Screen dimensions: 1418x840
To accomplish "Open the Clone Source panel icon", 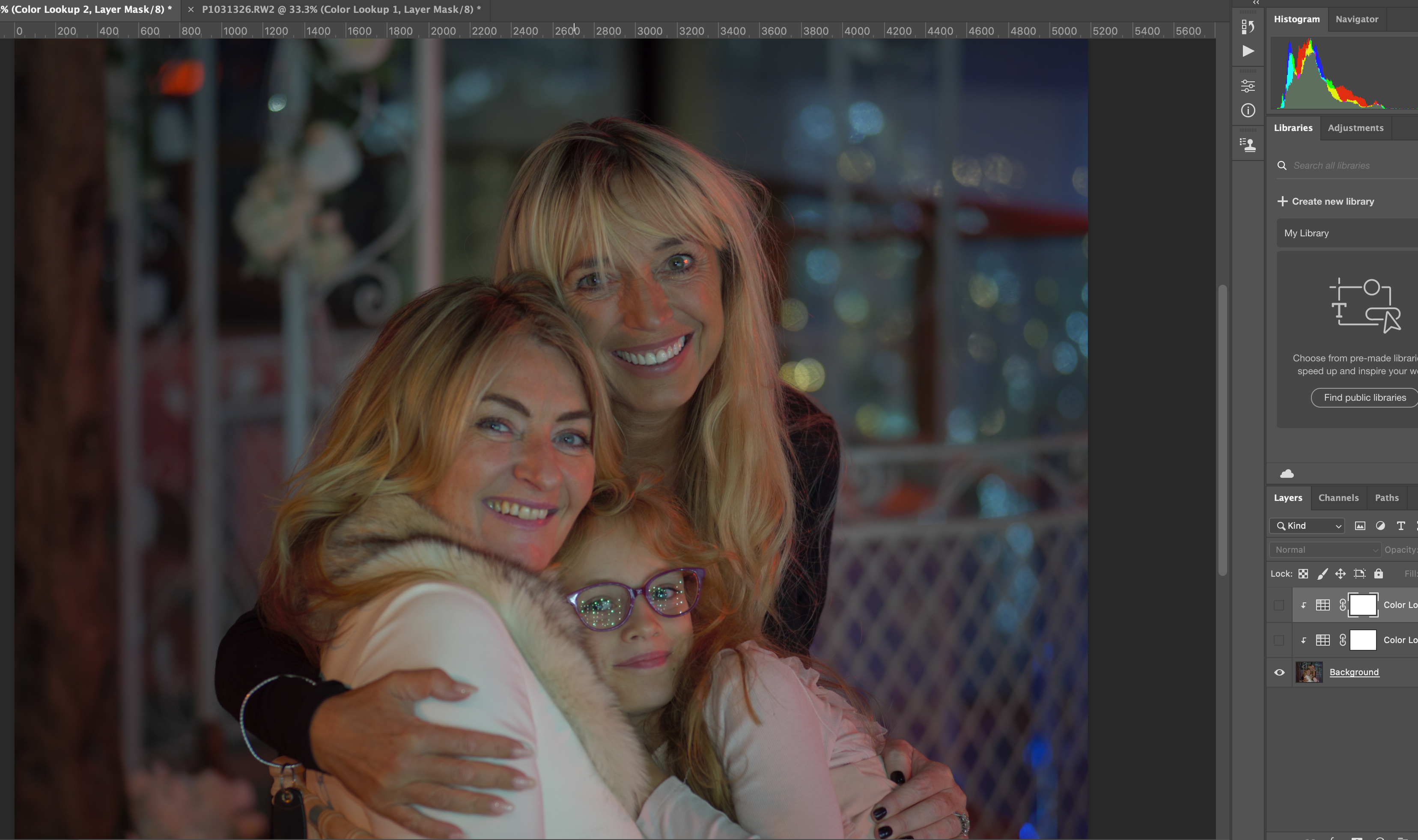I will coord(1248,145).
